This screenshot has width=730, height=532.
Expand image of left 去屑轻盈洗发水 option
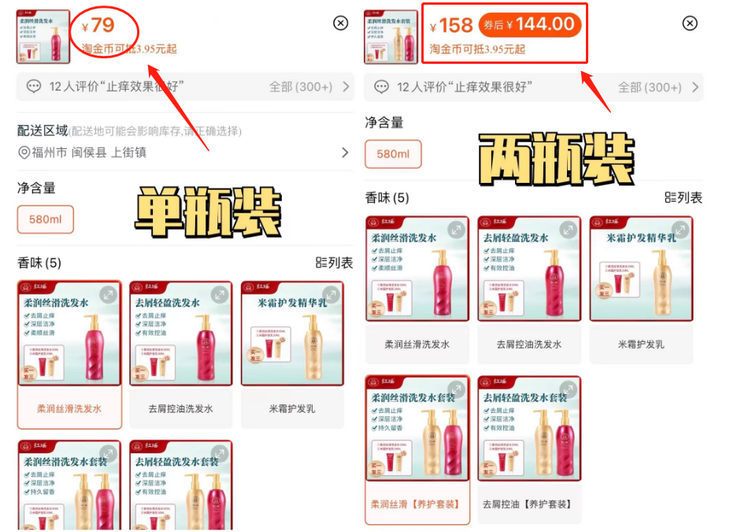pyautogui.click(x=219, y=295)
